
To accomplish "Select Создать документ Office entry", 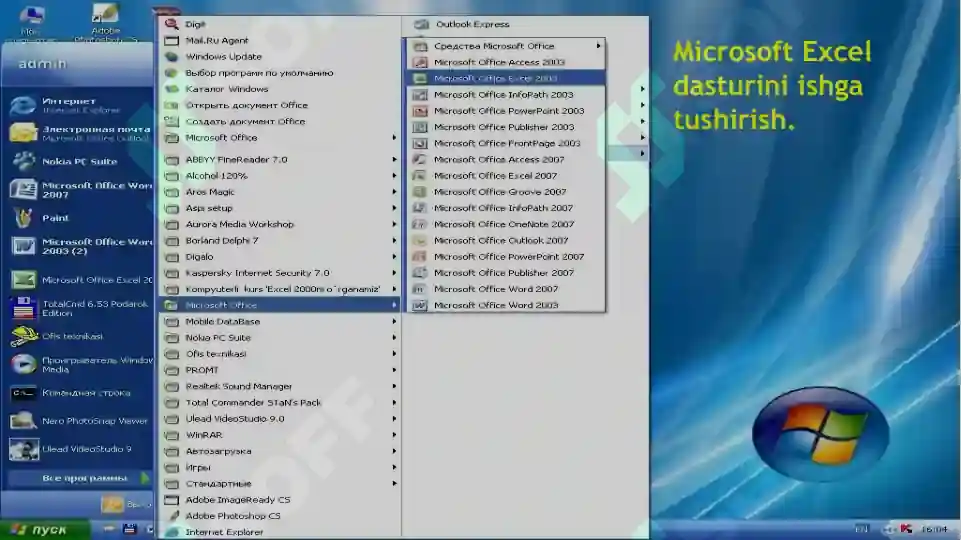I will coord(280,121).
